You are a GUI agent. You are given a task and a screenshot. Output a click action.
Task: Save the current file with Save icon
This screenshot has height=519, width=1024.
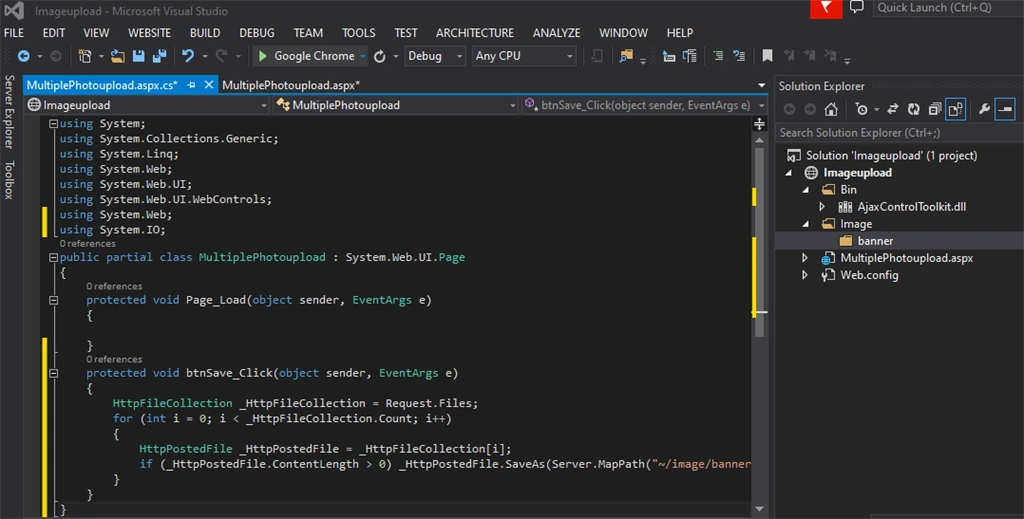(x=138, y=56)
